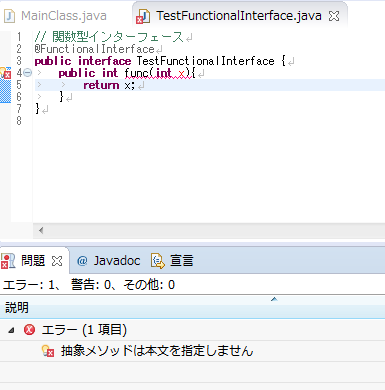Open the 宣言 declaration tab
The width and height of the screenshot is (385, 390).
[182, 260]
